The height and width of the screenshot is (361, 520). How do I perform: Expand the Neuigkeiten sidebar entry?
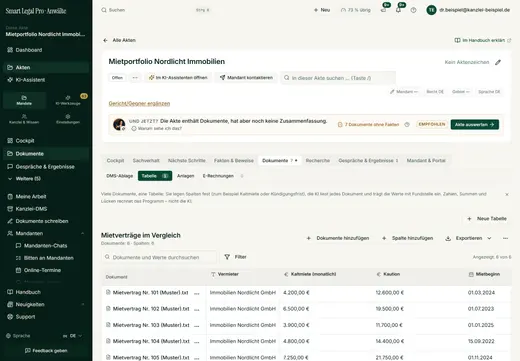[82, 304]
